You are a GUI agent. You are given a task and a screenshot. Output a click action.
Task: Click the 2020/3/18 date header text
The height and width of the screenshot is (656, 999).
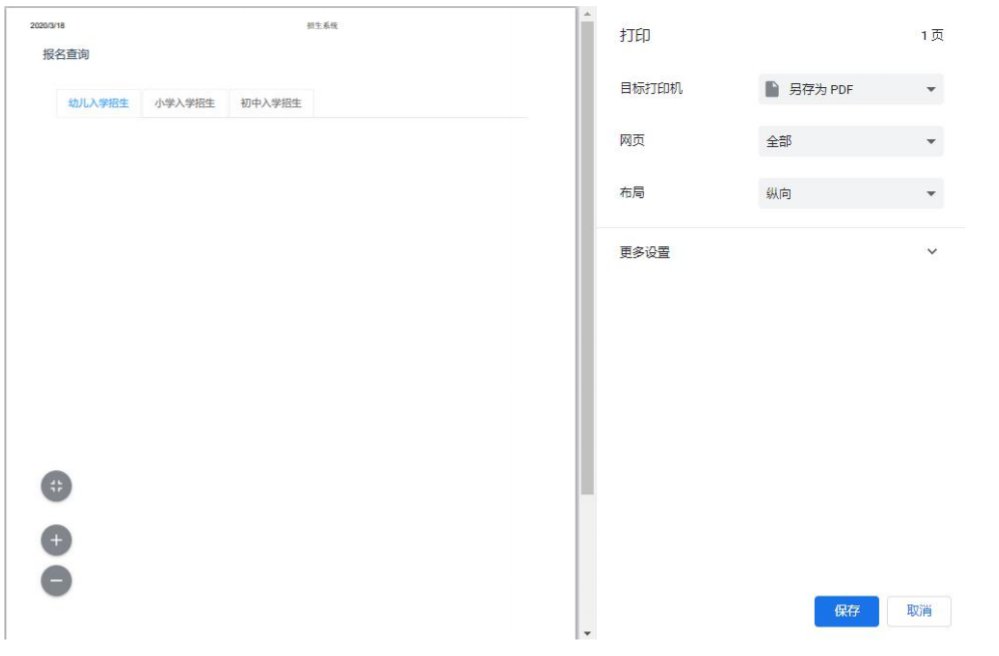pos(48,25)
